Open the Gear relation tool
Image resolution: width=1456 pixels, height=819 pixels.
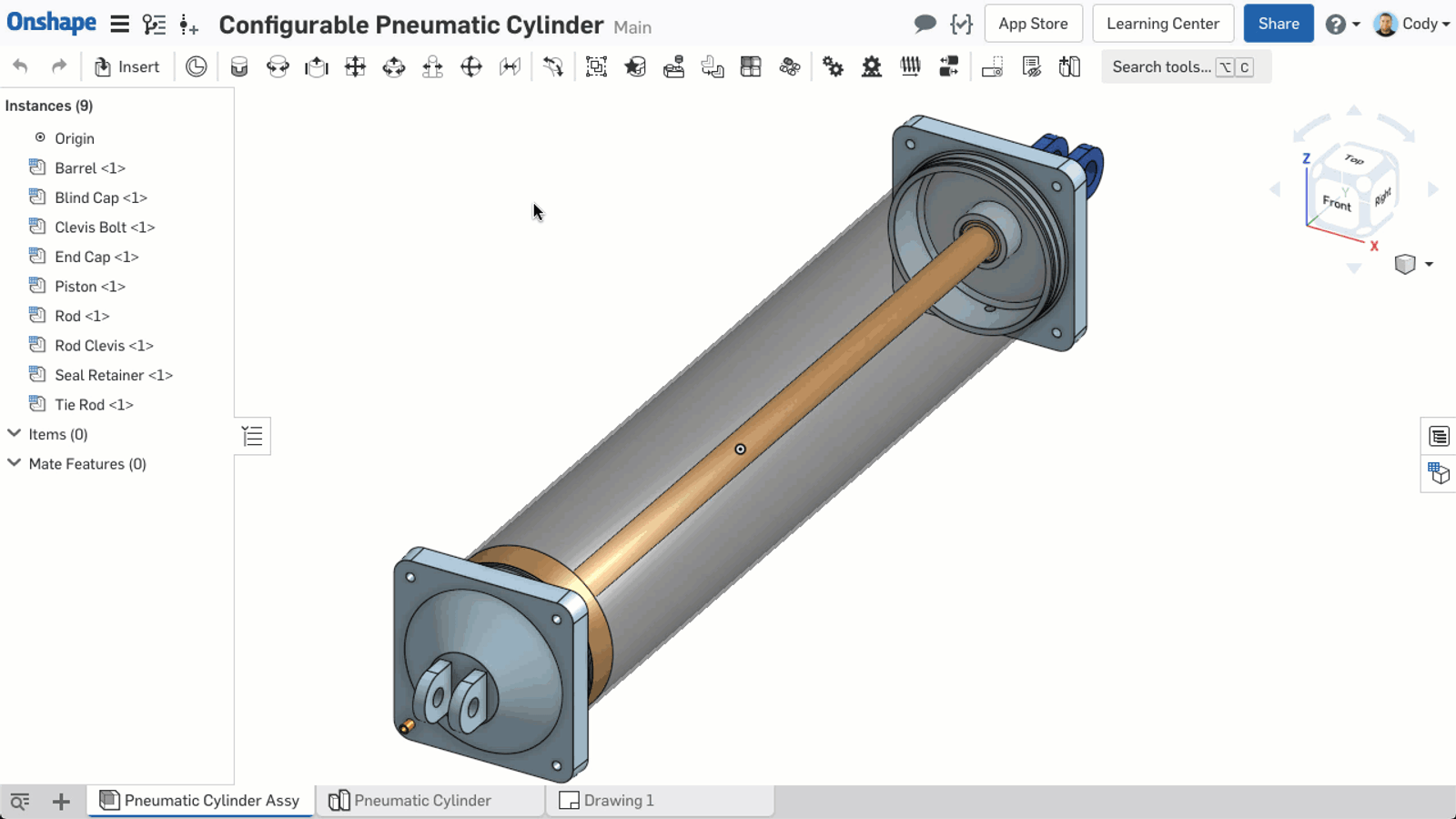pos(833,66)
